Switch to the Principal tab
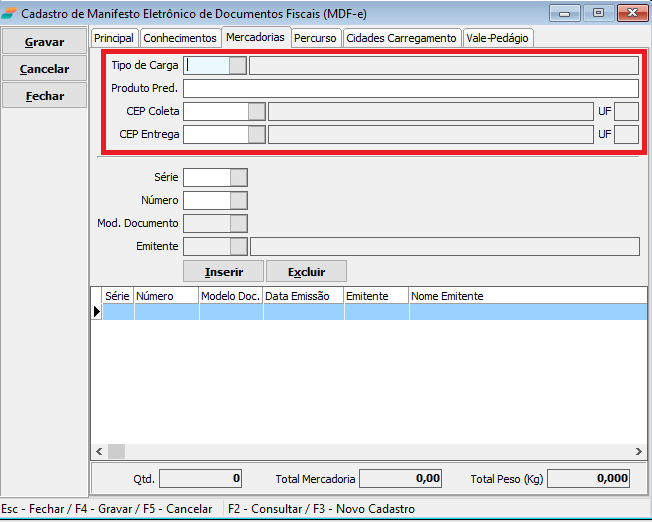This screenshot has height=522, width=652. 113,38
